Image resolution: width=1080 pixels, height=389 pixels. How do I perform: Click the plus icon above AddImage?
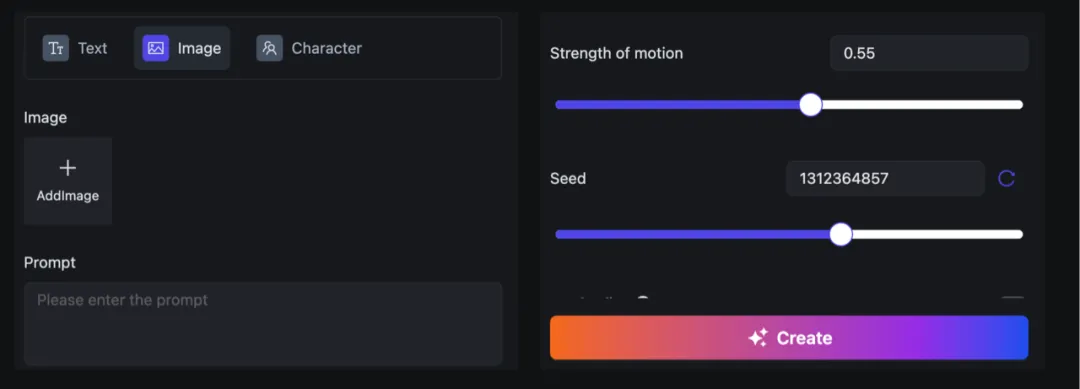[68, 168]
